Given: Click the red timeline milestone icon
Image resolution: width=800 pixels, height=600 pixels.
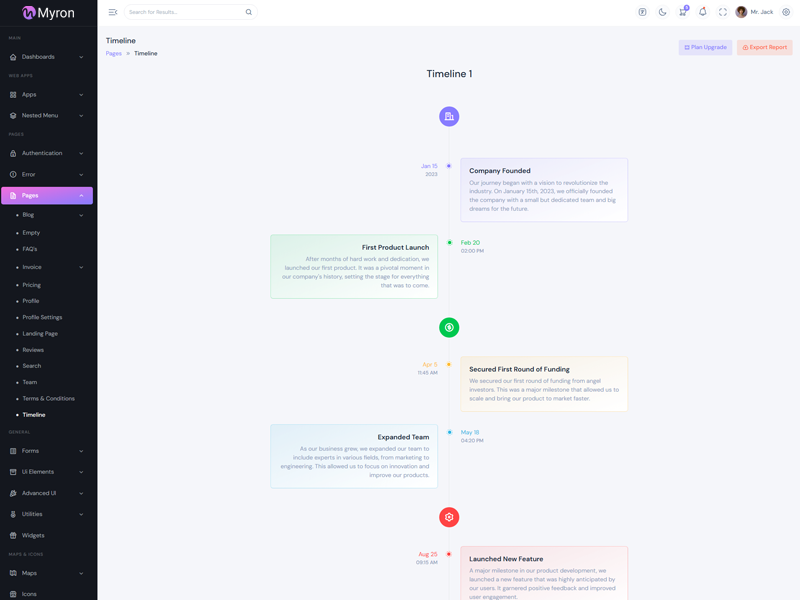Looking at the screenshot, I should click(x=449, y=517).
